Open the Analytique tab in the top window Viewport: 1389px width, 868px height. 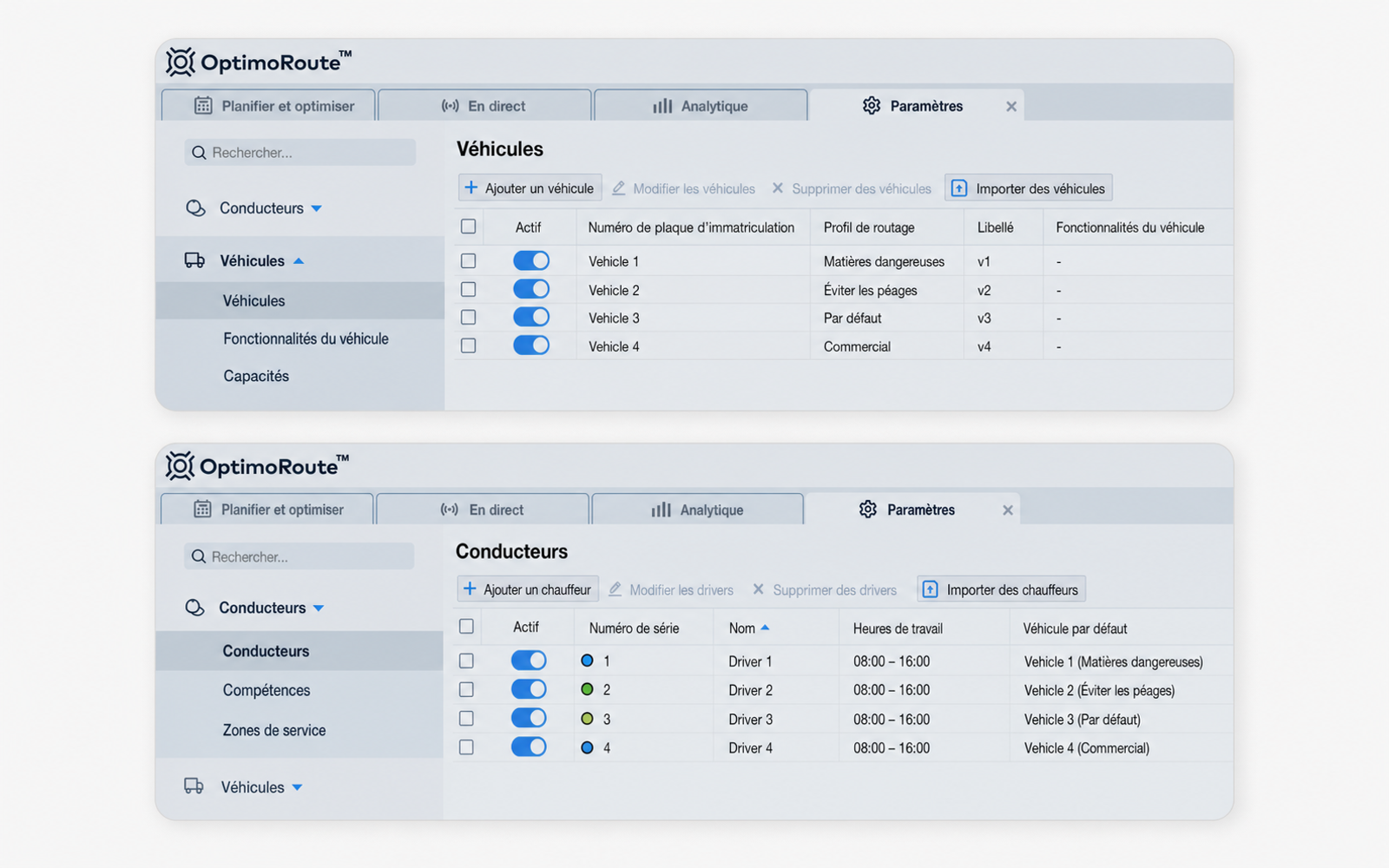coord(701,105)
